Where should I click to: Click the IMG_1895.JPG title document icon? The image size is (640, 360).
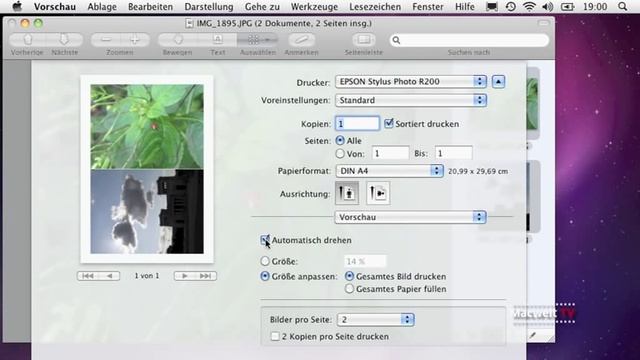(x=189, y=24)
